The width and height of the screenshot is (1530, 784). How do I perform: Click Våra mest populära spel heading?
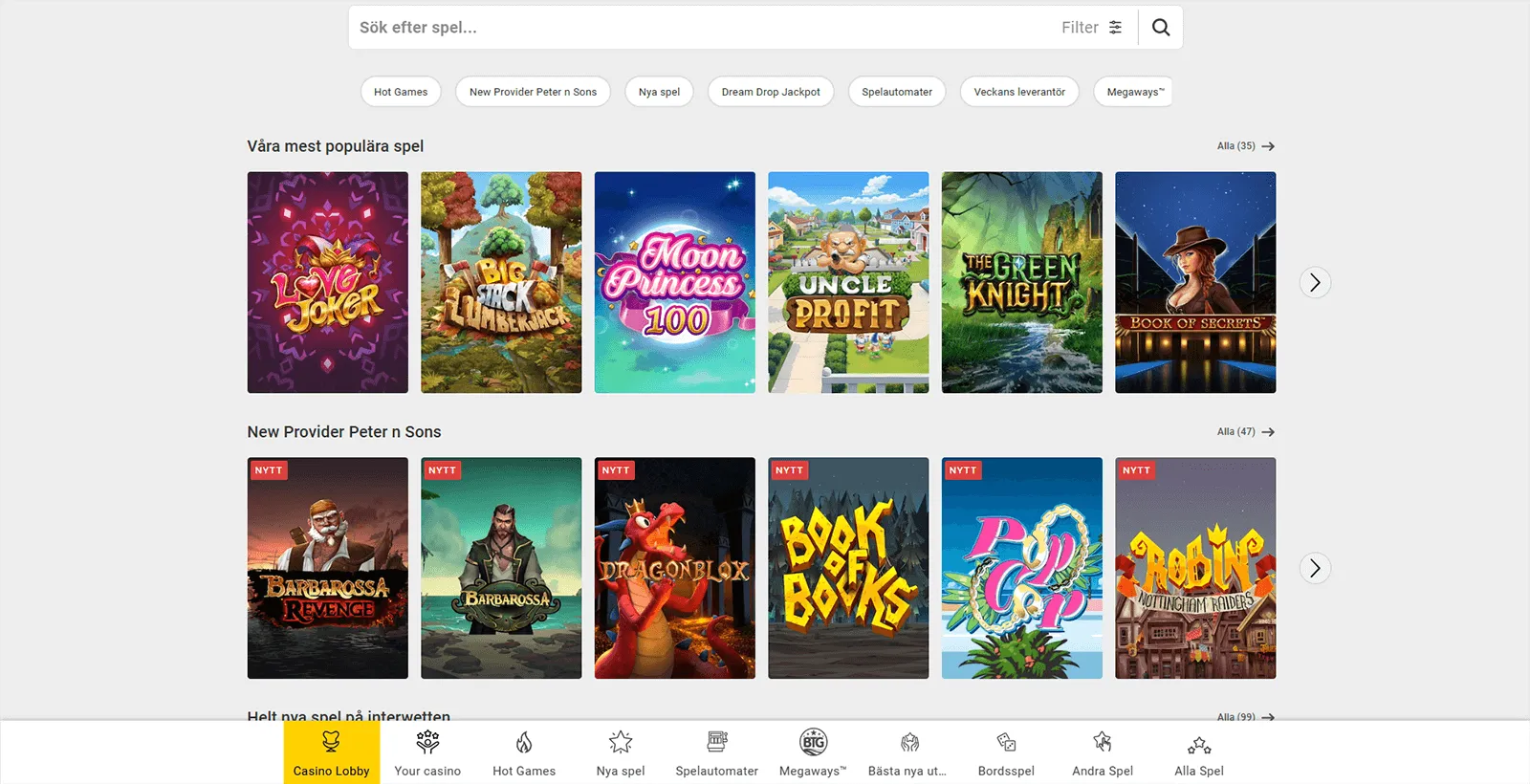(336, 146)
